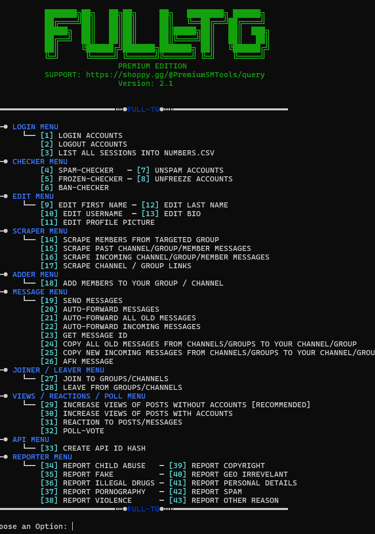Select JOIN TO GROUPS/CHANNELS line
375x534 pixels.
point(105,379)
